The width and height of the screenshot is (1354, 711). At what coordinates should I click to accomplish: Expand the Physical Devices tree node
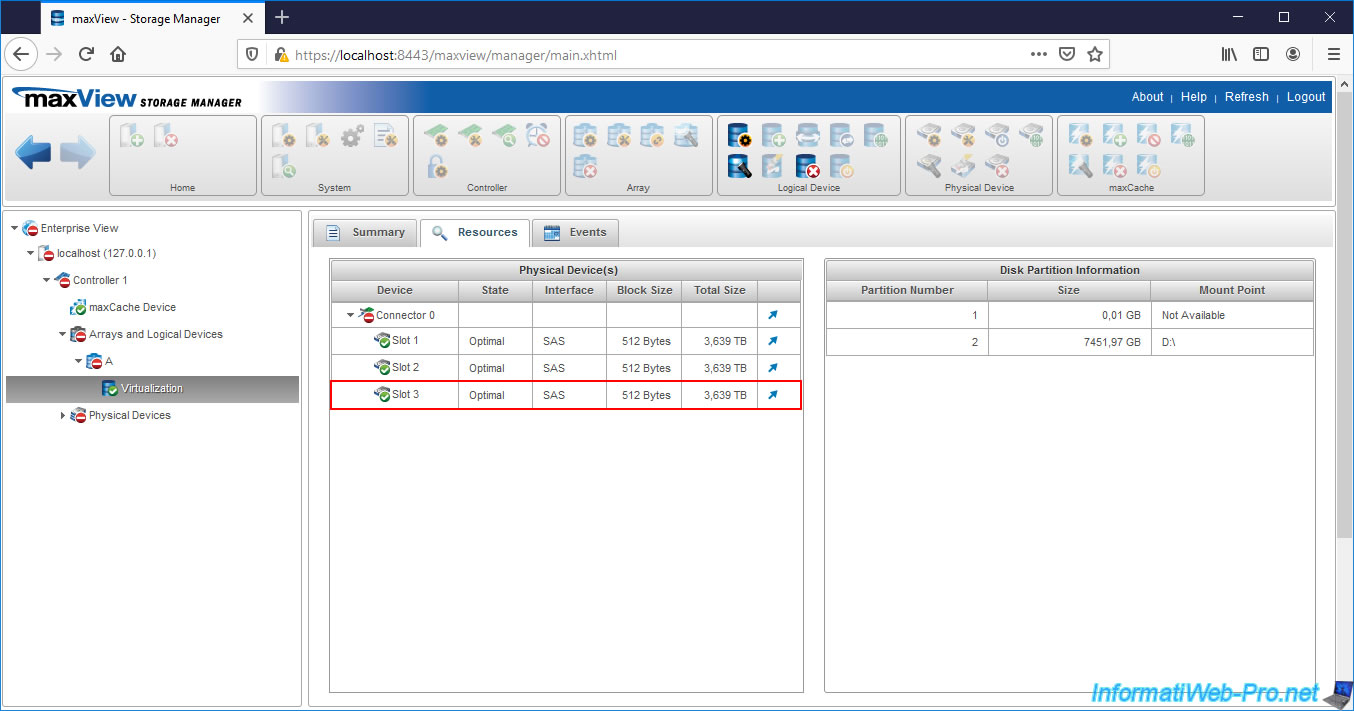(63, 415)
